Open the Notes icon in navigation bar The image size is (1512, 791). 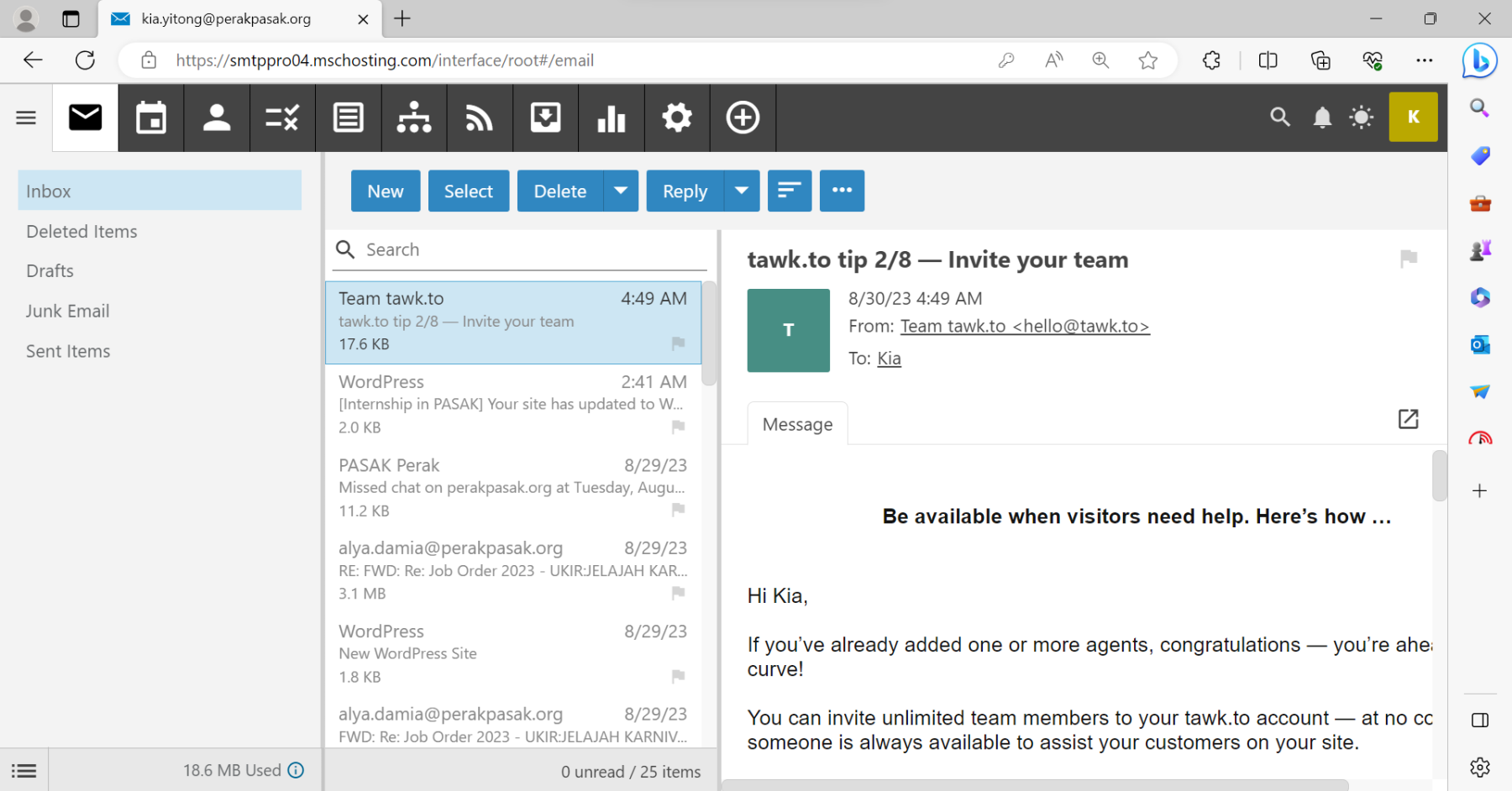point(348,118)
